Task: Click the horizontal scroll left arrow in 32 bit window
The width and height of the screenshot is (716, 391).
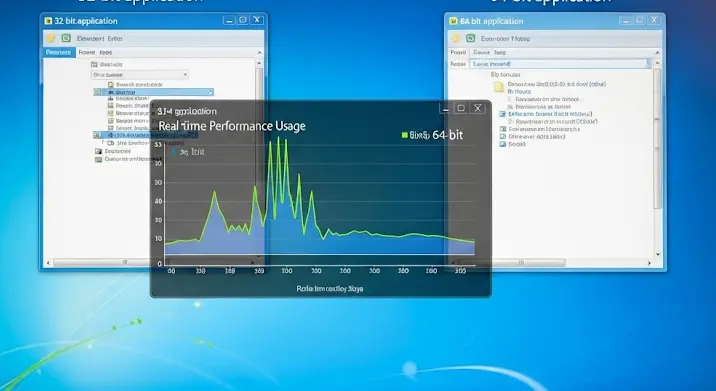Action: tap(48, 263)
